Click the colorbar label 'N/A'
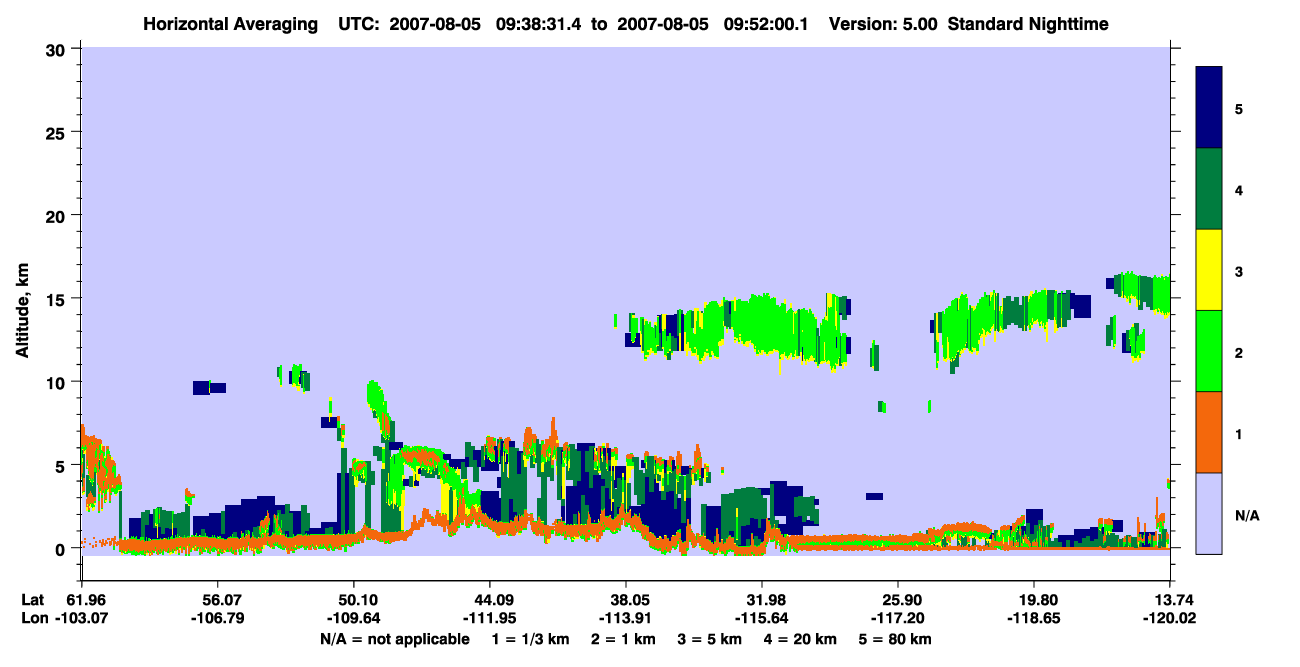 point(1246,516)
